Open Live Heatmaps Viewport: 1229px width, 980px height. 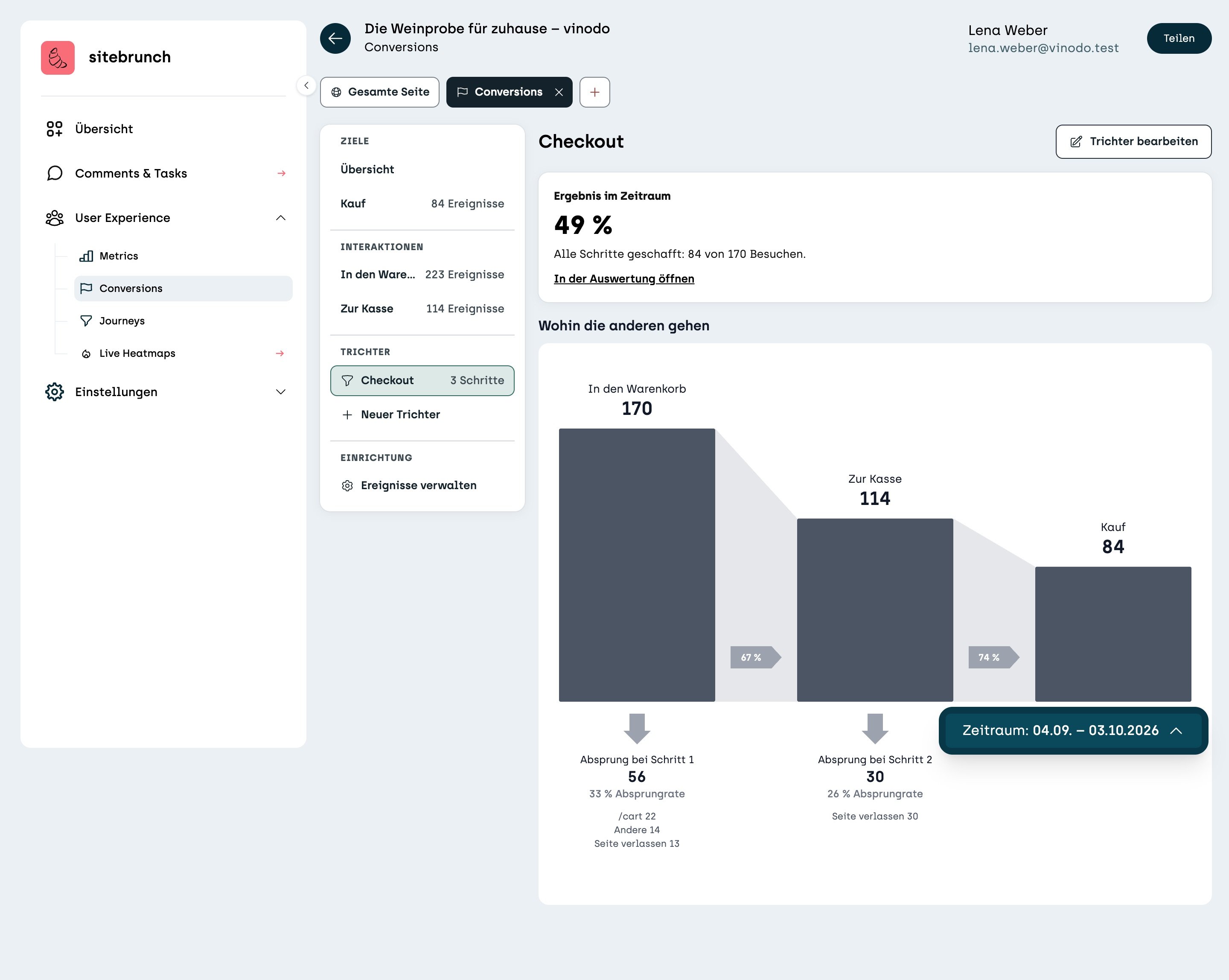[183, 353]
